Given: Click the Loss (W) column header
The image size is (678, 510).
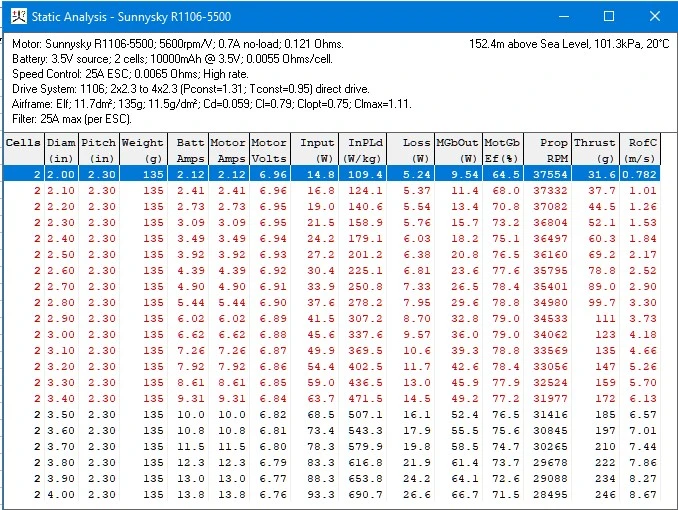Looking at the screenshot, I should [410, 148].
